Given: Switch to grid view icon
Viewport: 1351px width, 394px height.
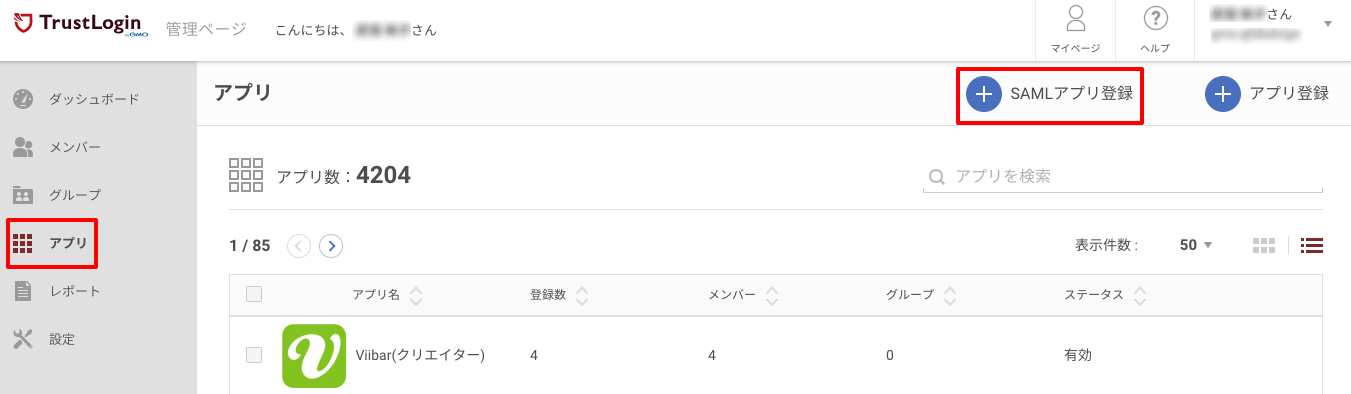Looking at the screenshot, I should pos(1264,245).
